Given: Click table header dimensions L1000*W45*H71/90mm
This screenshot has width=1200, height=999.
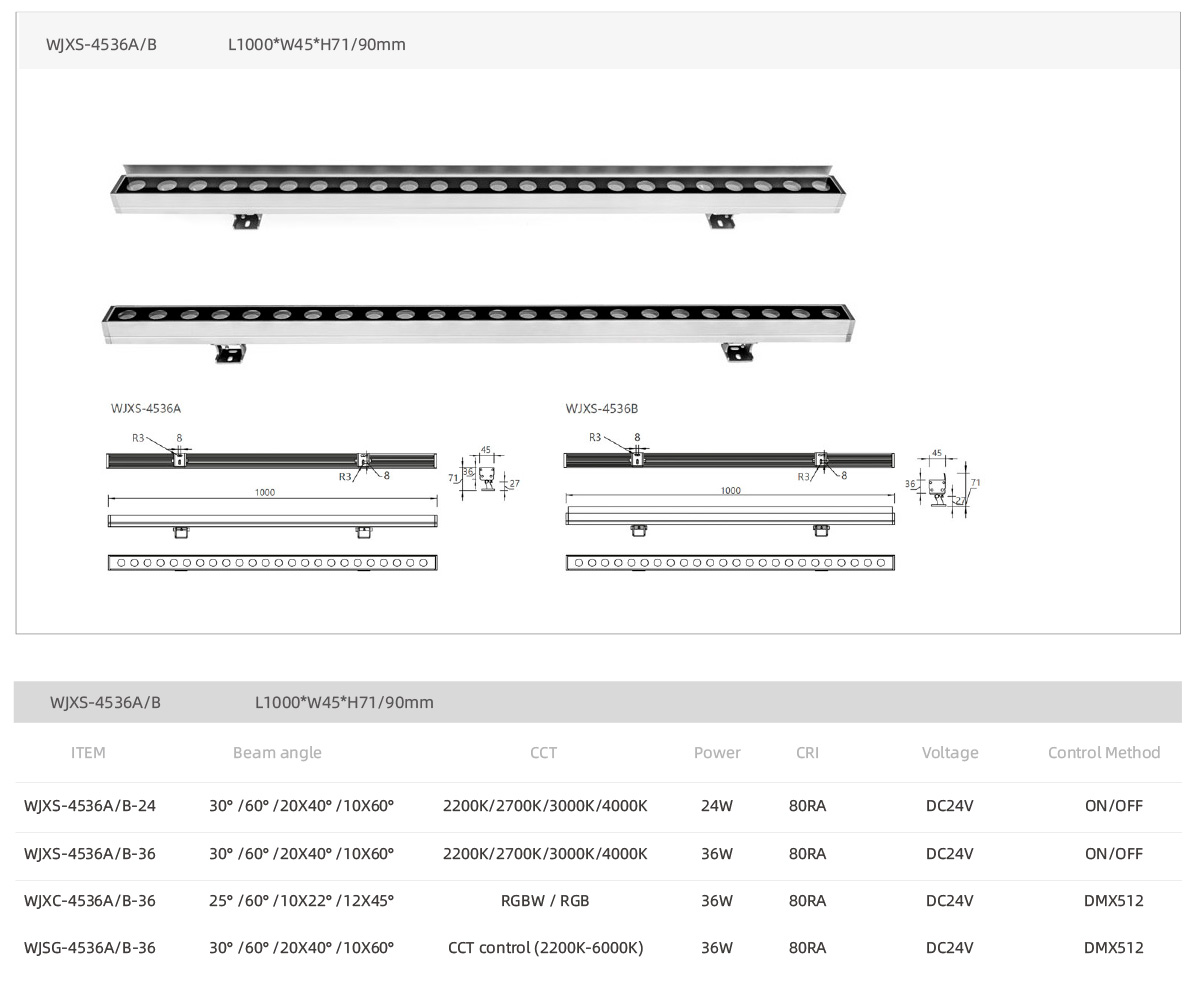Looking at the screenshot, I should tap(344, 702).
